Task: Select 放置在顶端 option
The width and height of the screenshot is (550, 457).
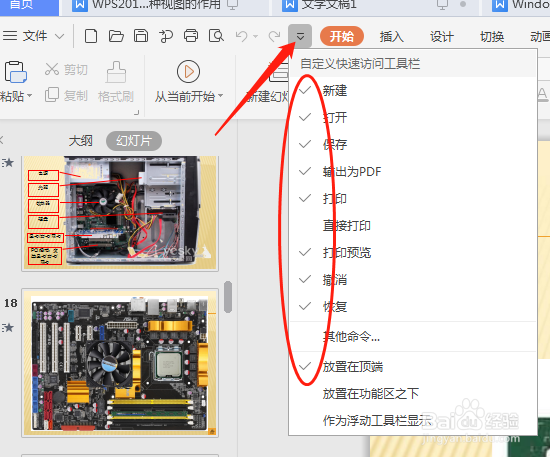Action: (413, 367)
